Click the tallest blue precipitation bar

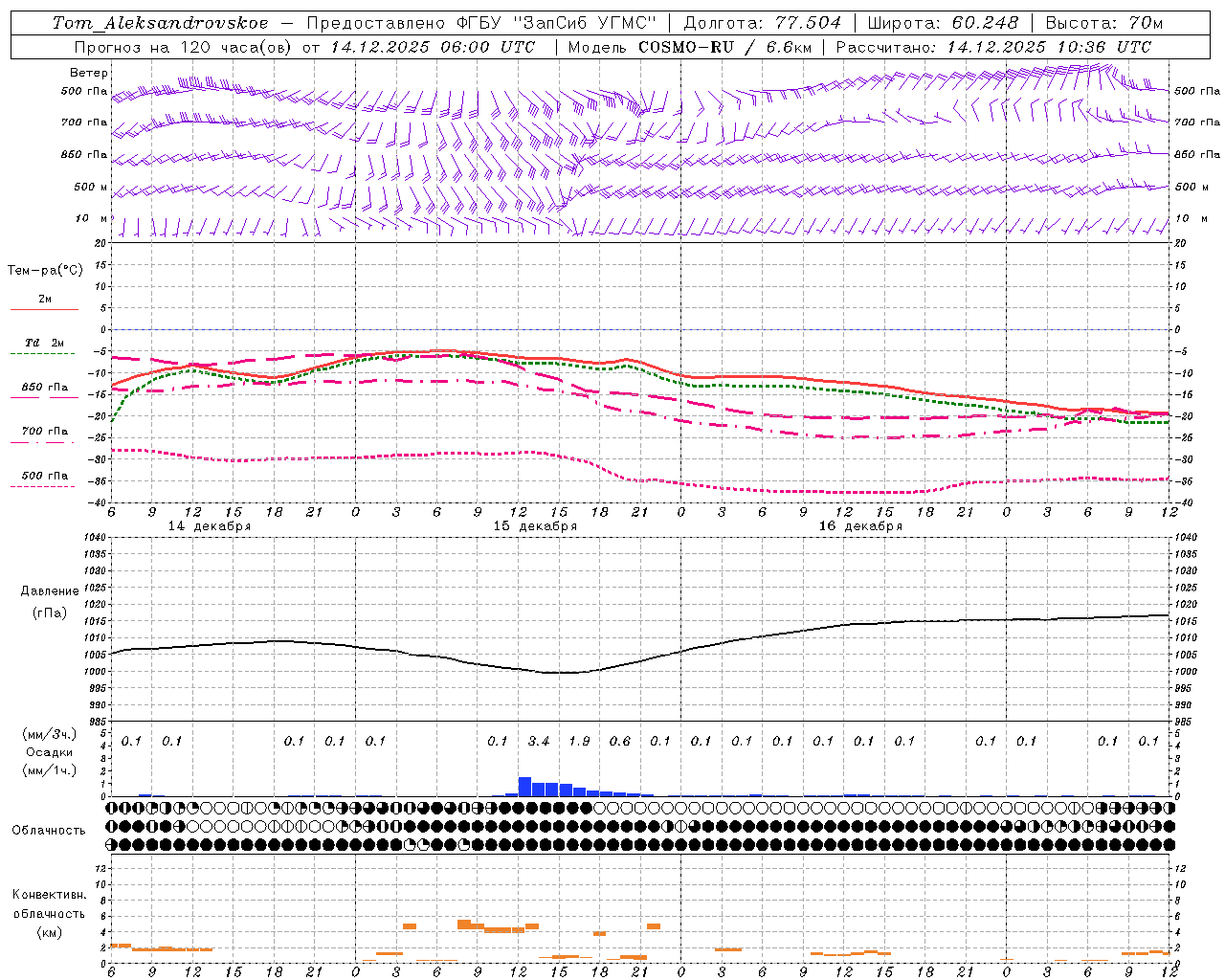tap(524, 786)
